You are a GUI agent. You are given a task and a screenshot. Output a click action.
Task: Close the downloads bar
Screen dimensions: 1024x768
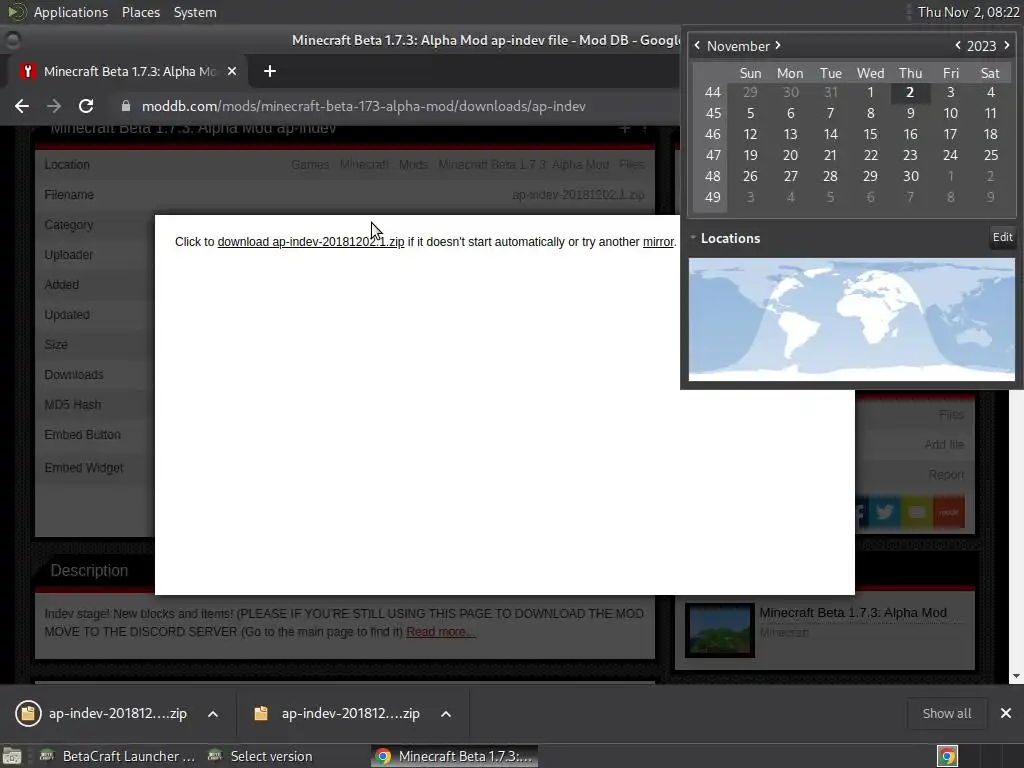pyautogui.click(x=1006, y=713)
